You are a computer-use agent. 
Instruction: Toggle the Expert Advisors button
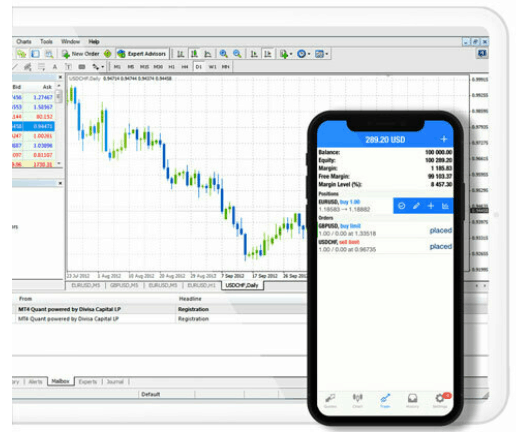tap(141, 54)
